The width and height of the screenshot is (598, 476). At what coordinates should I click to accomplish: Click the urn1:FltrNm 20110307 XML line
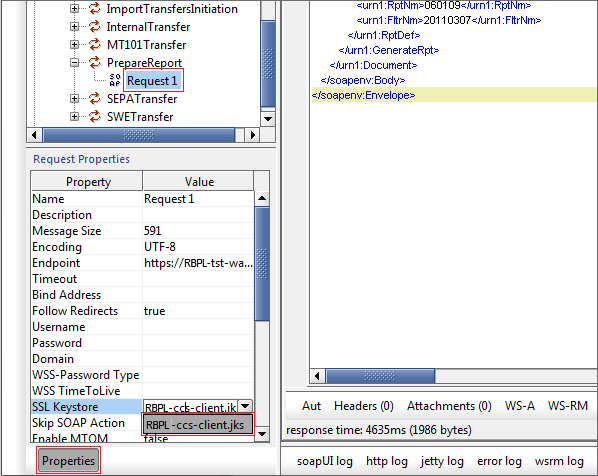click(x=448, y=20)
